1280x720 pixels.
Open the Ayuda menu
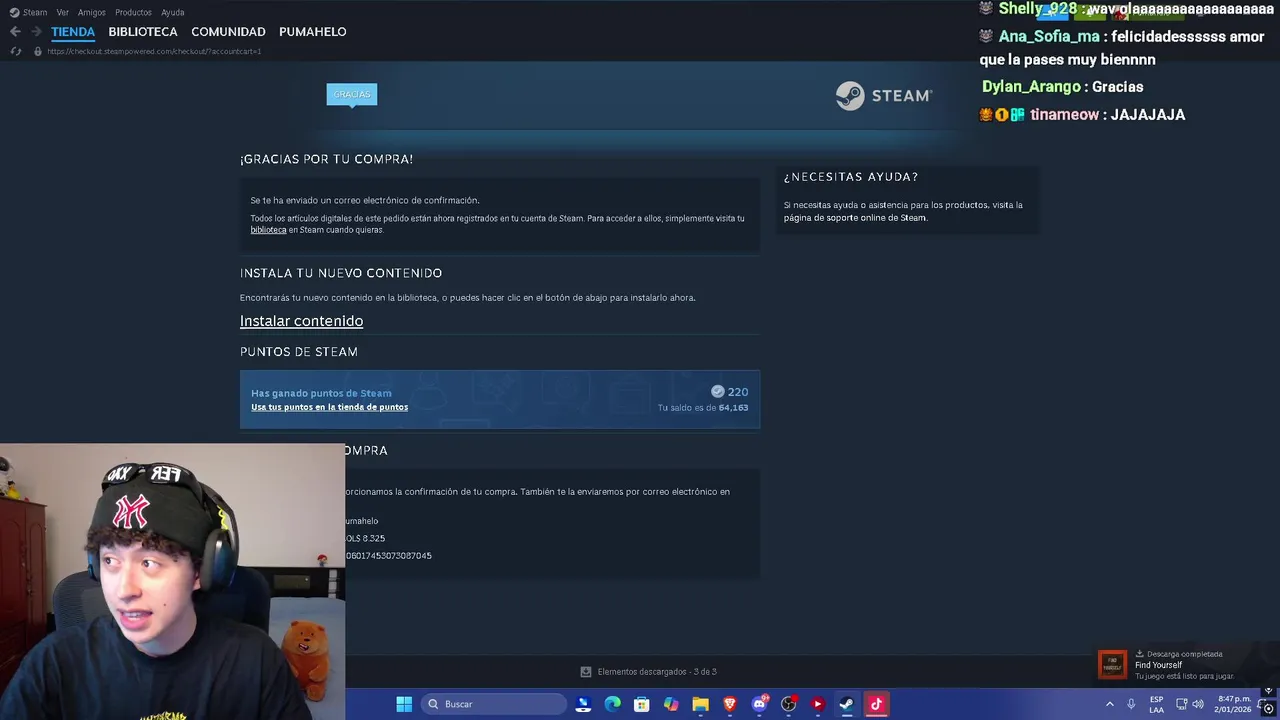(173, 12)
